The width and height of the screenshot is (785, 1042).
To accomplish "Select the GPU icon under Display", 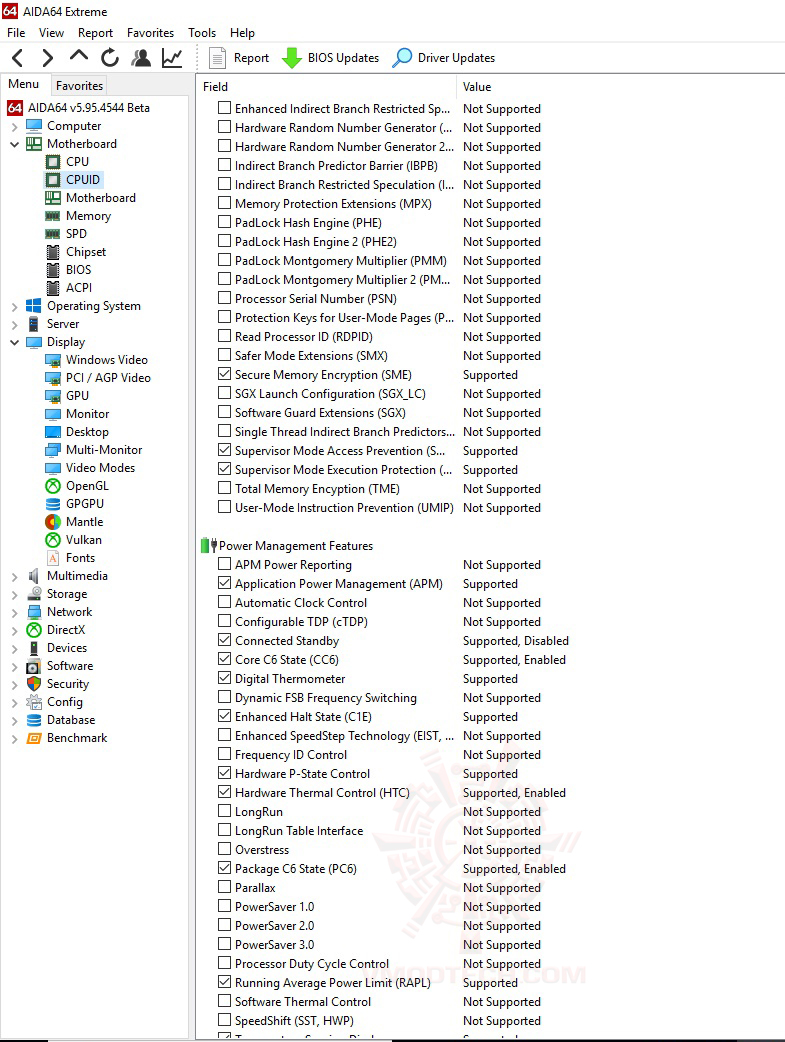I will pos(53,396).
